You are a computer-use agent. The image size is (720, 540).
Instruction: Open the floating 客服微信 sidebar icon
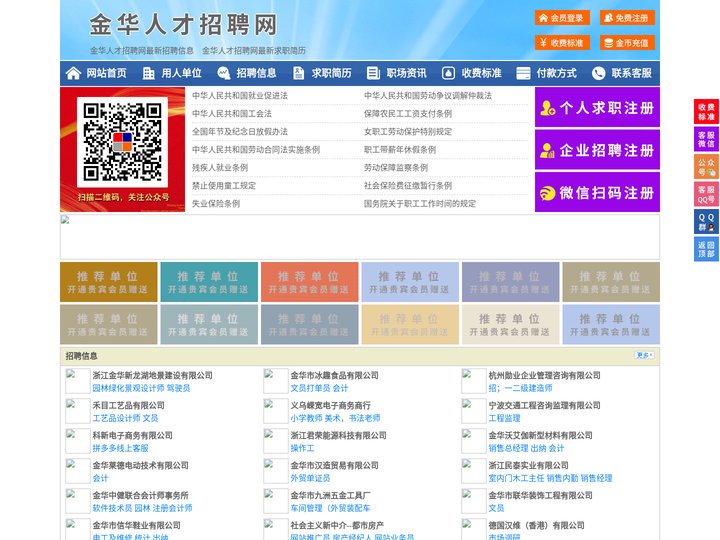[x=706, y=139]
